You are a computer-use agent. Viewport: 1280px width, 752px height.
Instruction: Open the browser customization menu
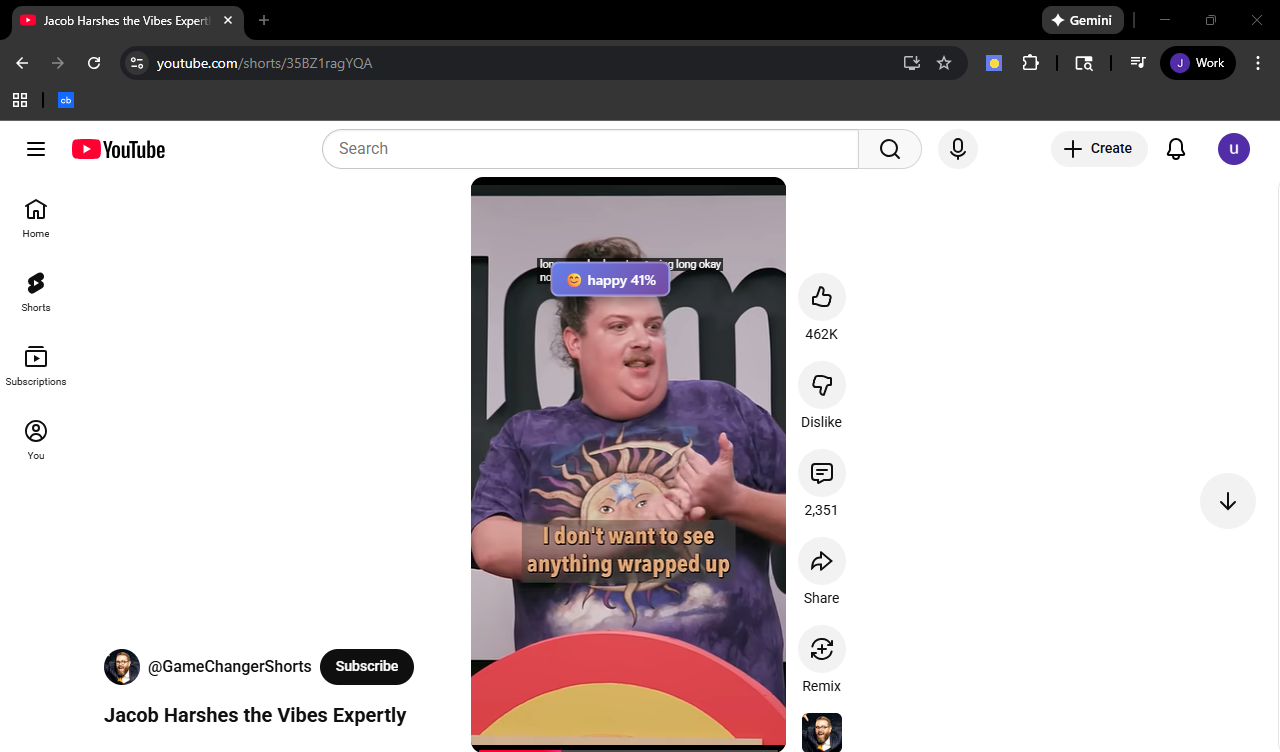1258,62
